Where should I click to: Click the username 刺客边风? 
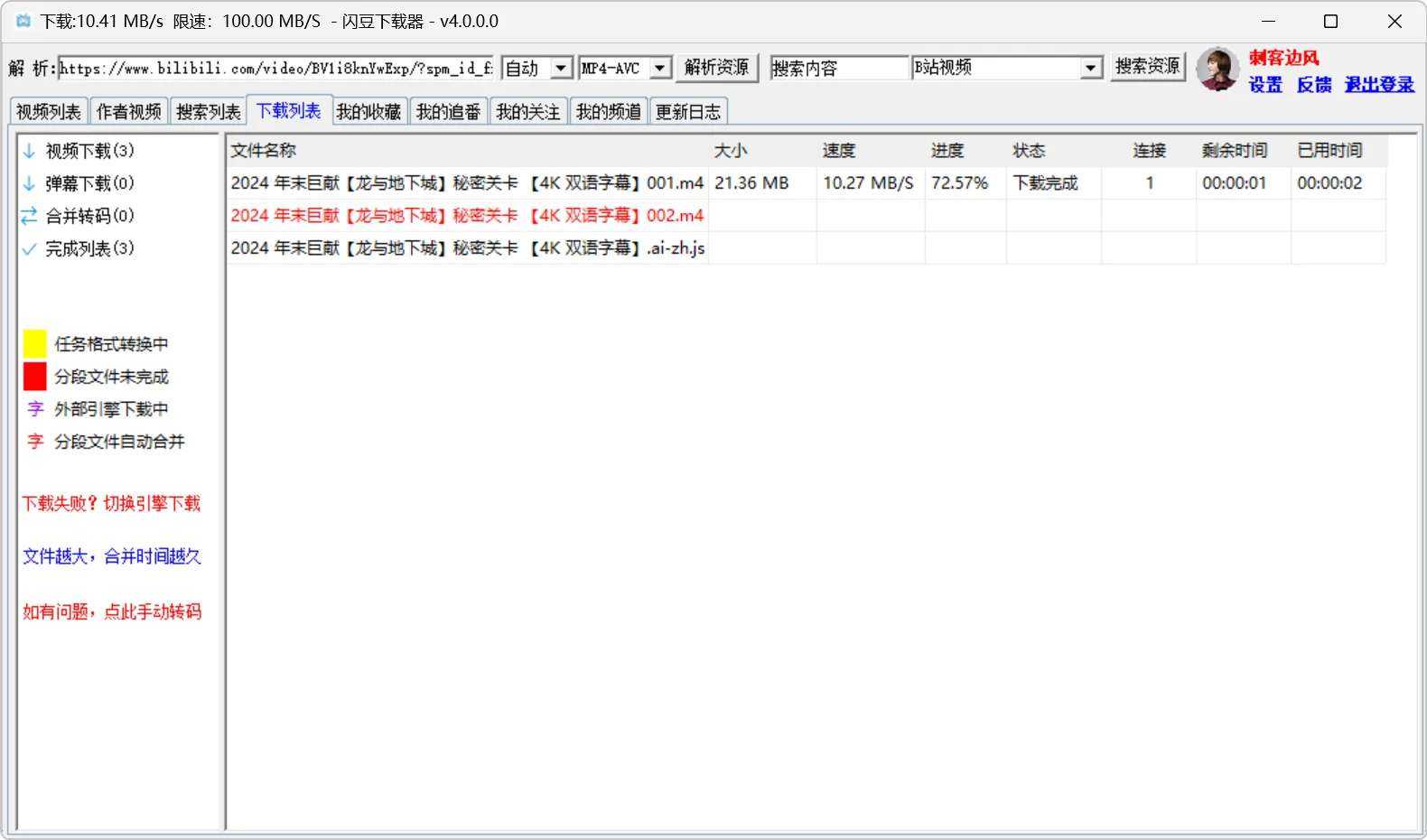pyautogui.click(x=1284, y=58)
